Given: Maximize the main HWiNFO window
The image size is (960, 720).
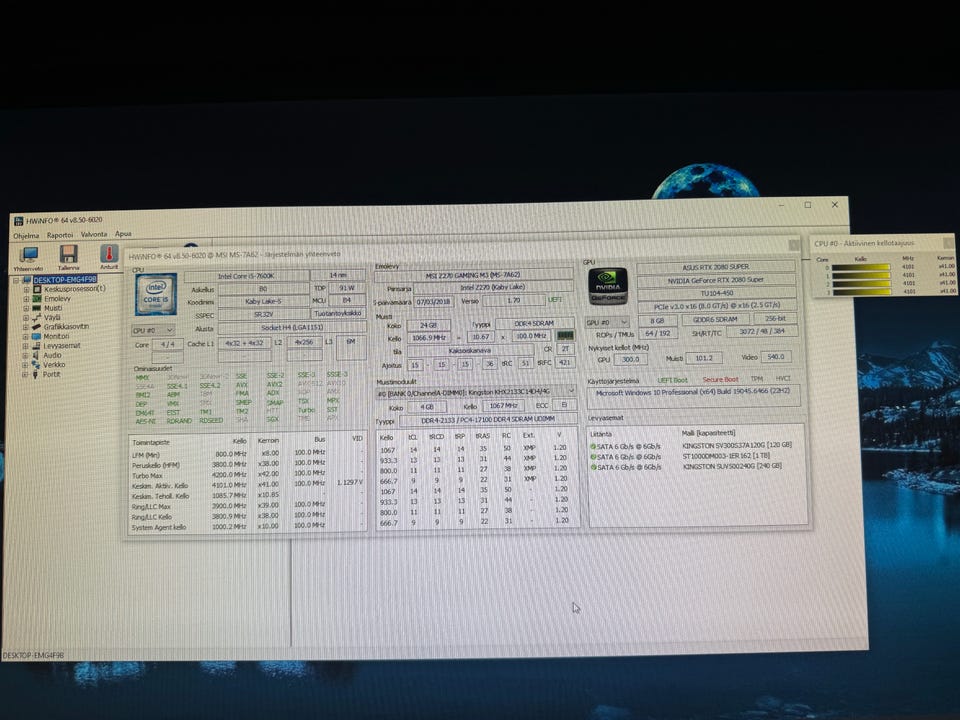Looking at the screenshot, I should tap(808, 205).
